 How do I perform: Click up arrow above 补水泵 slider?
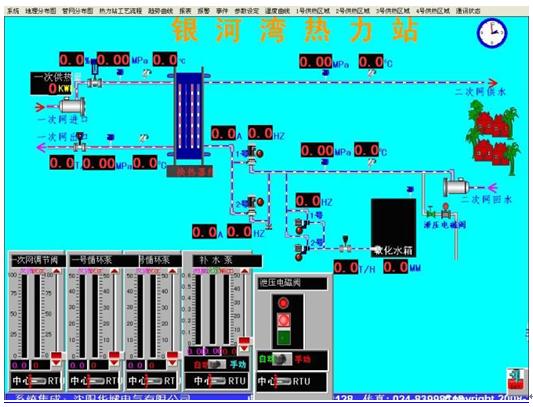(x=244, y=271)
